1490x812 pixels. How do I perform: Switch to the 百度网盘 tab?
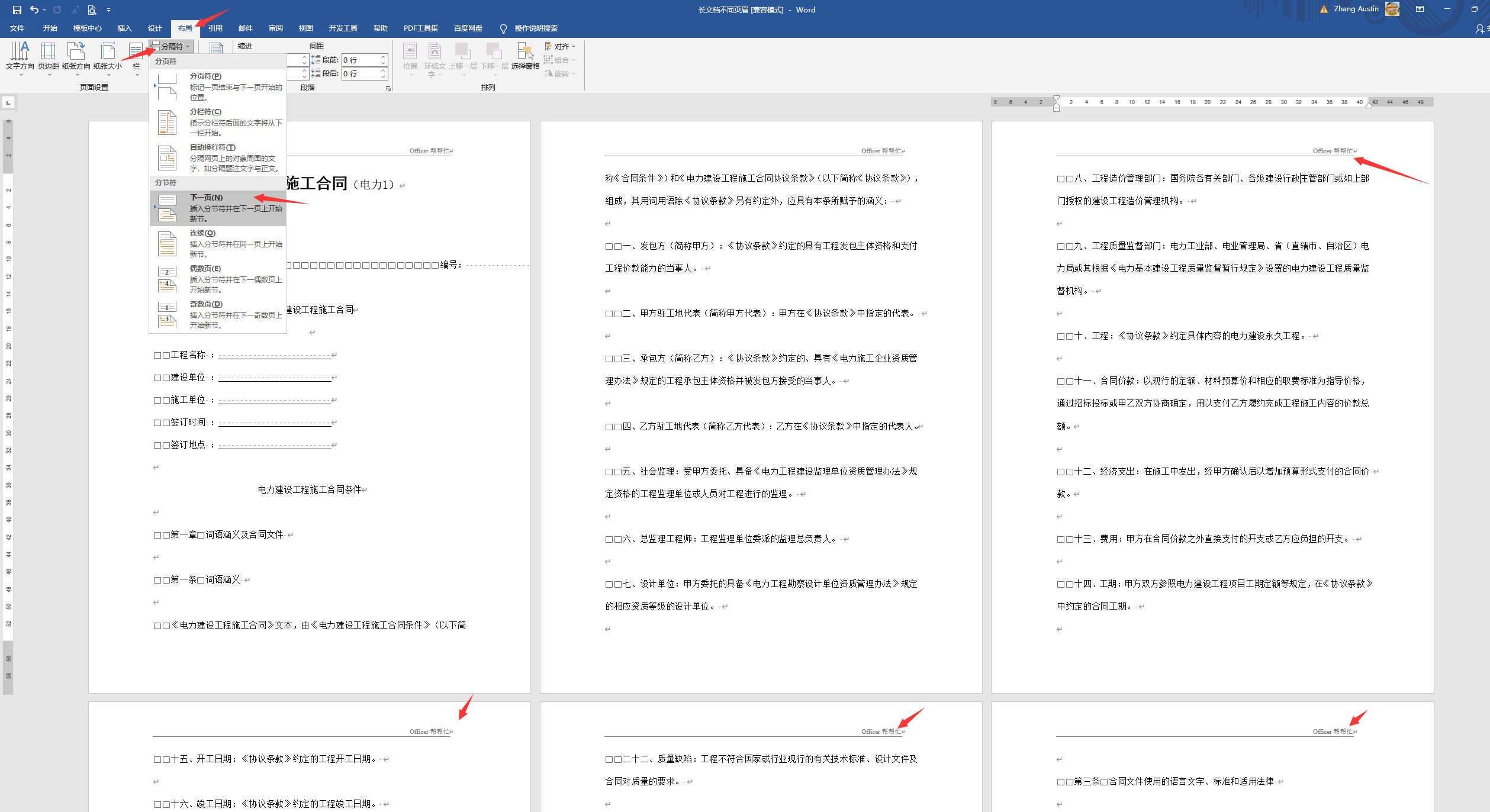[468, 28]
